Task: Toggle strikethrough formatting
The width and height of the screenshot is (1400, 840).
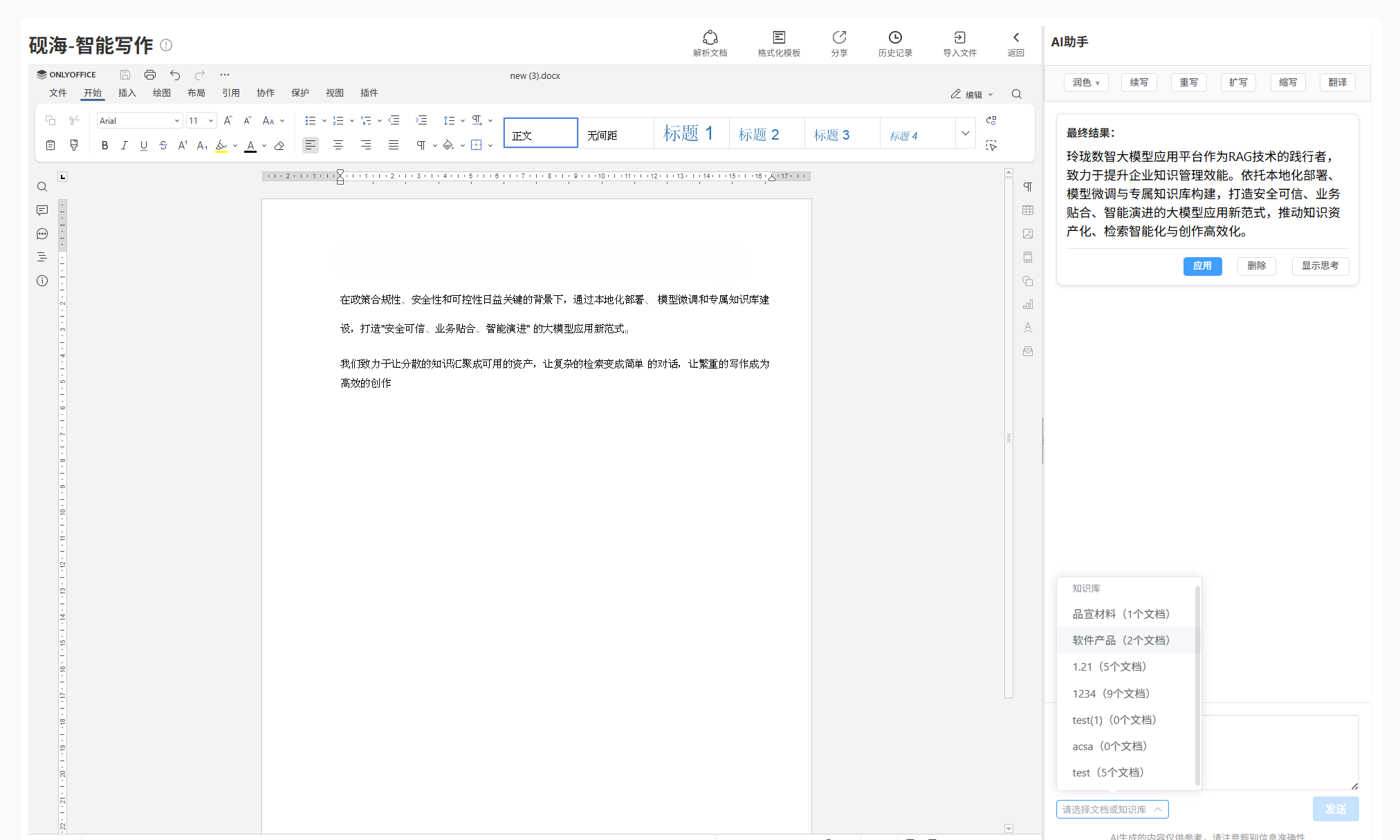Action: (163, 145)
